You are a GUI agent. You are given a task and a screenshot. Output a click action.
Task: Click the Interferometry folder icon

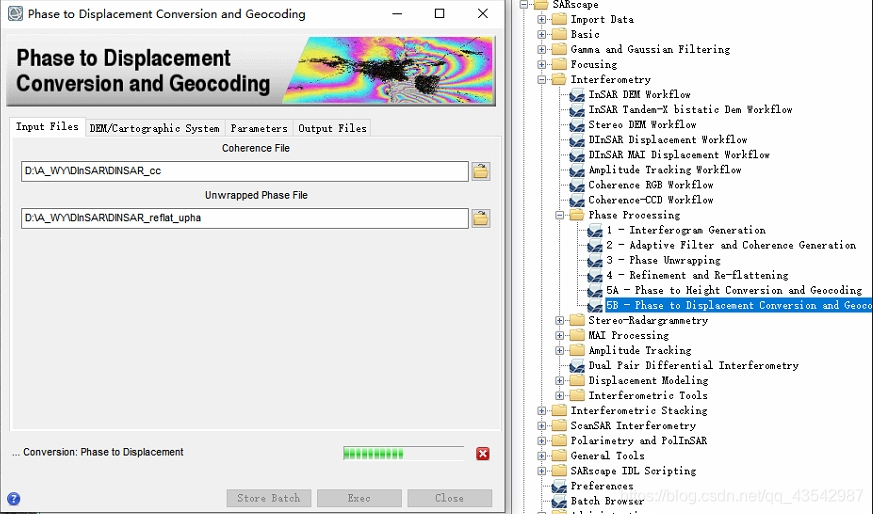559,80
